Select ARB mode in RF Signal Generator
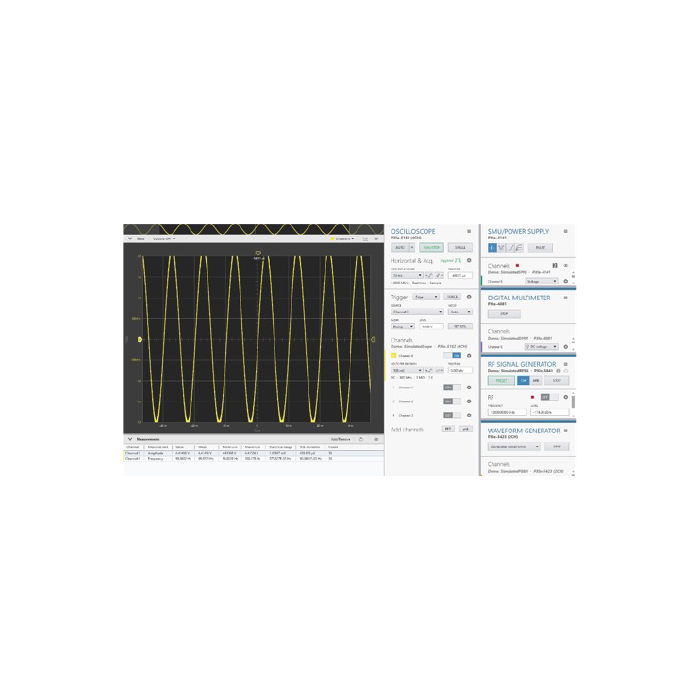Image resolution: width=700 pixels, height=700 pixels. [535, 380]
